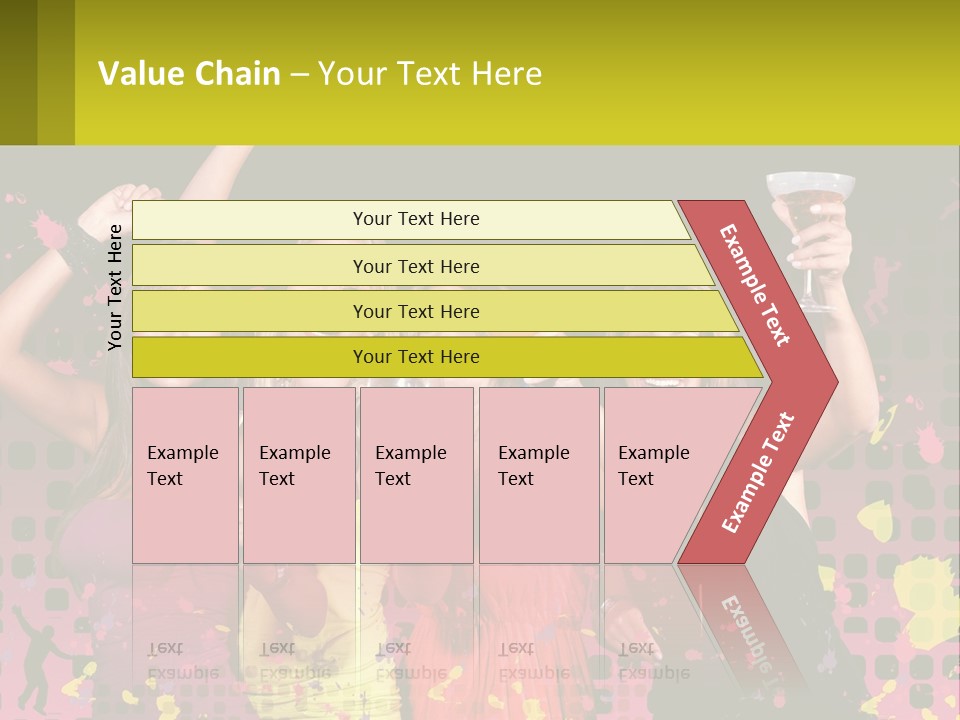The width and height of the screenshot is (960, 720).
Task: Click the lighter olive stripe beside the dark stripe
Action: 56,72
